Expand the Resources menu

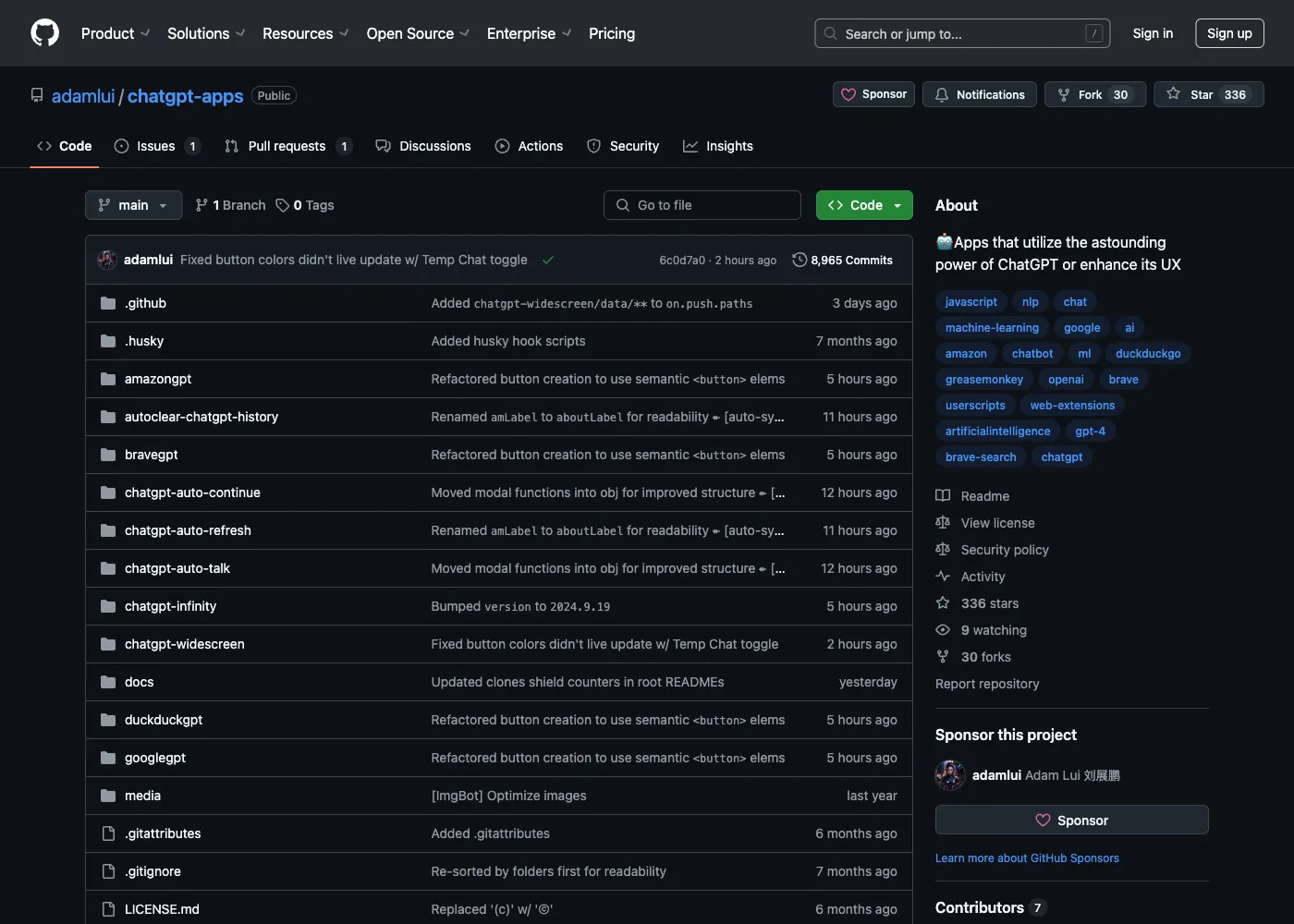(306, 33)
